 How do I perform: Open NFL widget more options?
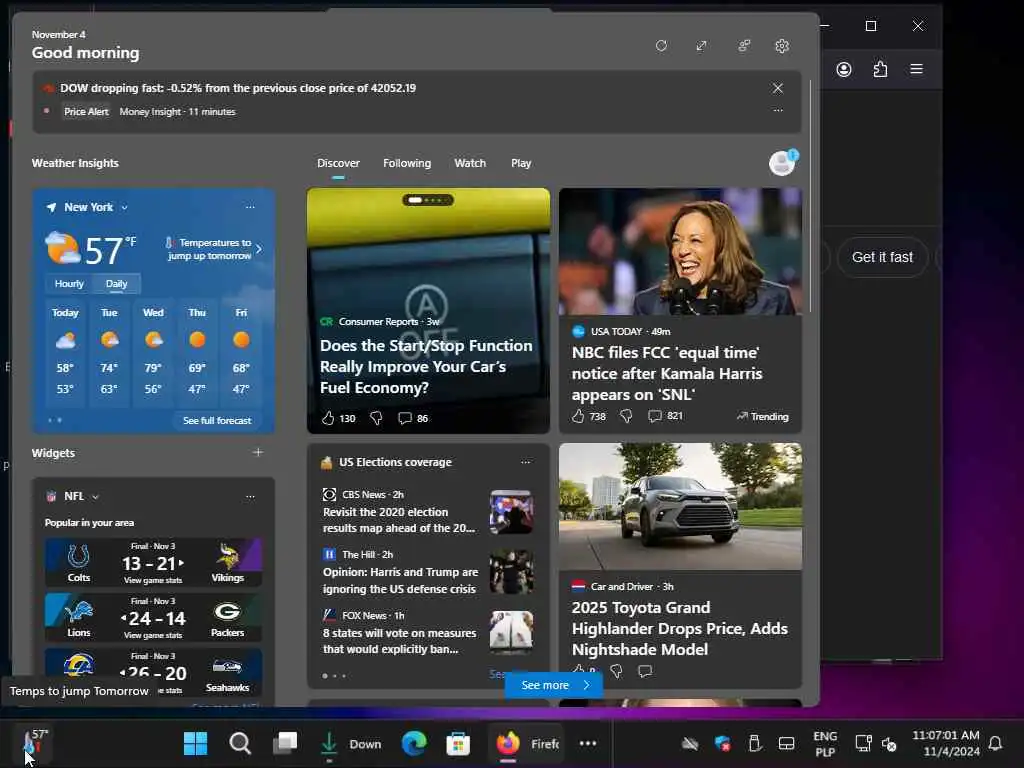coord(250,497)
